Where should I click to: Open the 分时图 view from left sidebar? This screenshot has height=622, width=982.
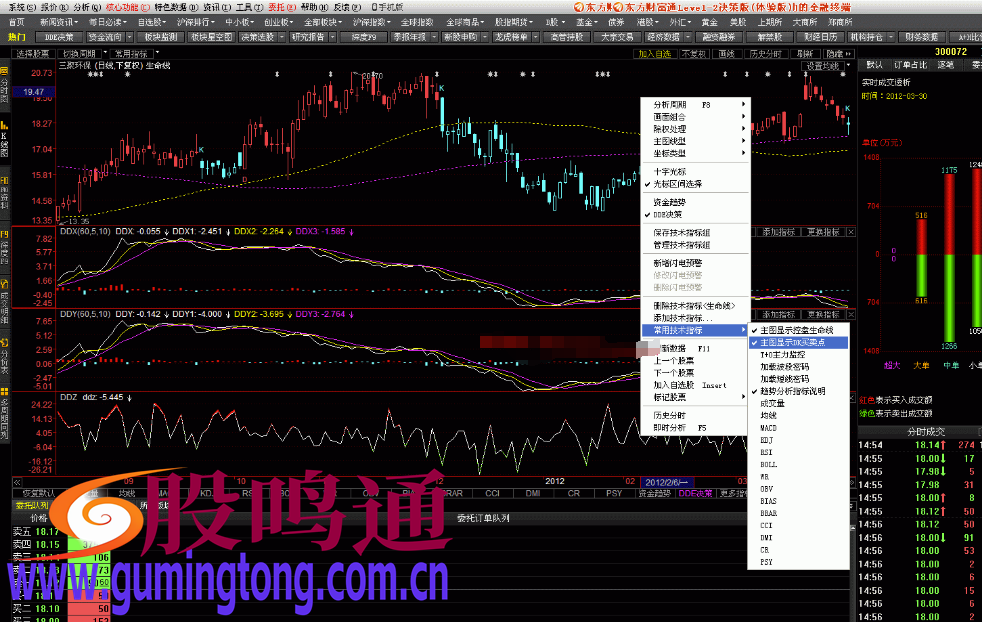(4, 85)
